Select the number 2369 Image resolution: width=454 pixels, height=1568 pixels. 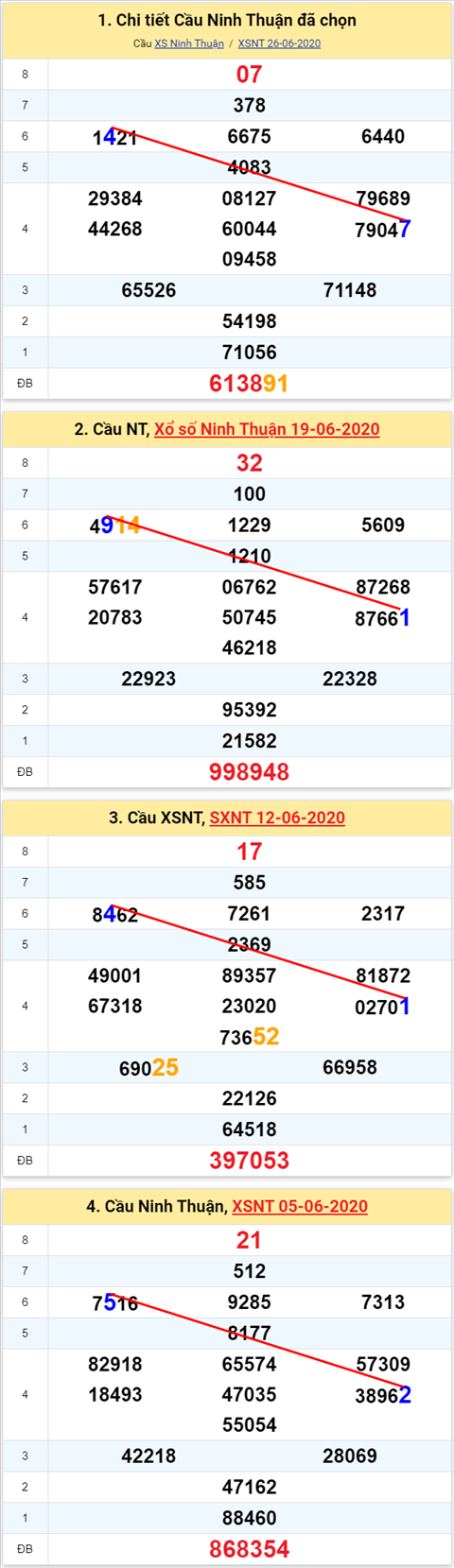(x=250, y=944)
